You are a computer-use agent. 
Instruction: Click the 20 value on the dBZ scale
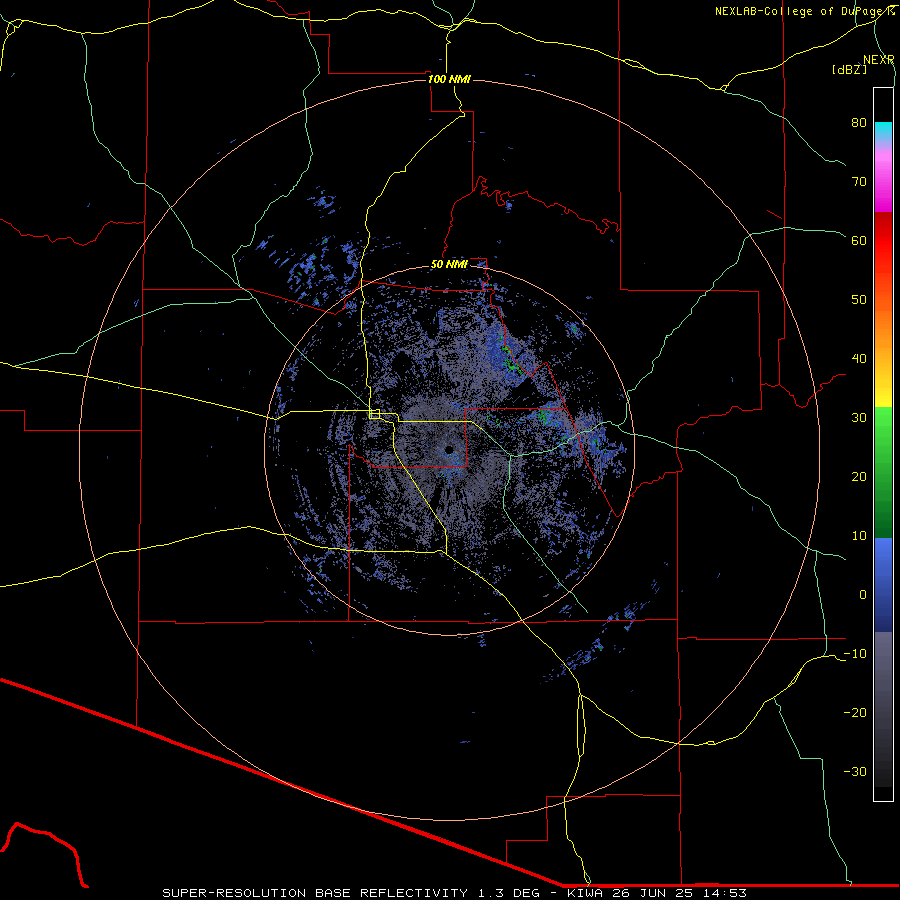[x=859, y=476]
